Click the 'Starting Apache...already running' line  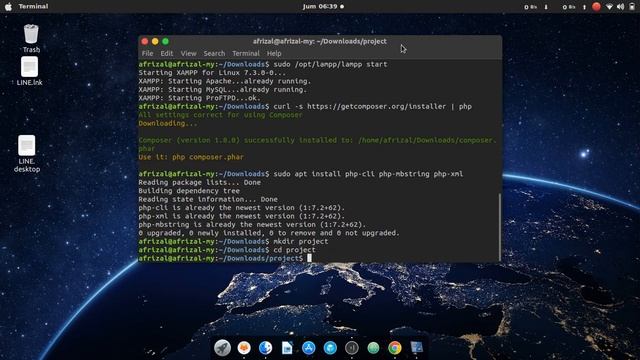(x=224, y=81)
